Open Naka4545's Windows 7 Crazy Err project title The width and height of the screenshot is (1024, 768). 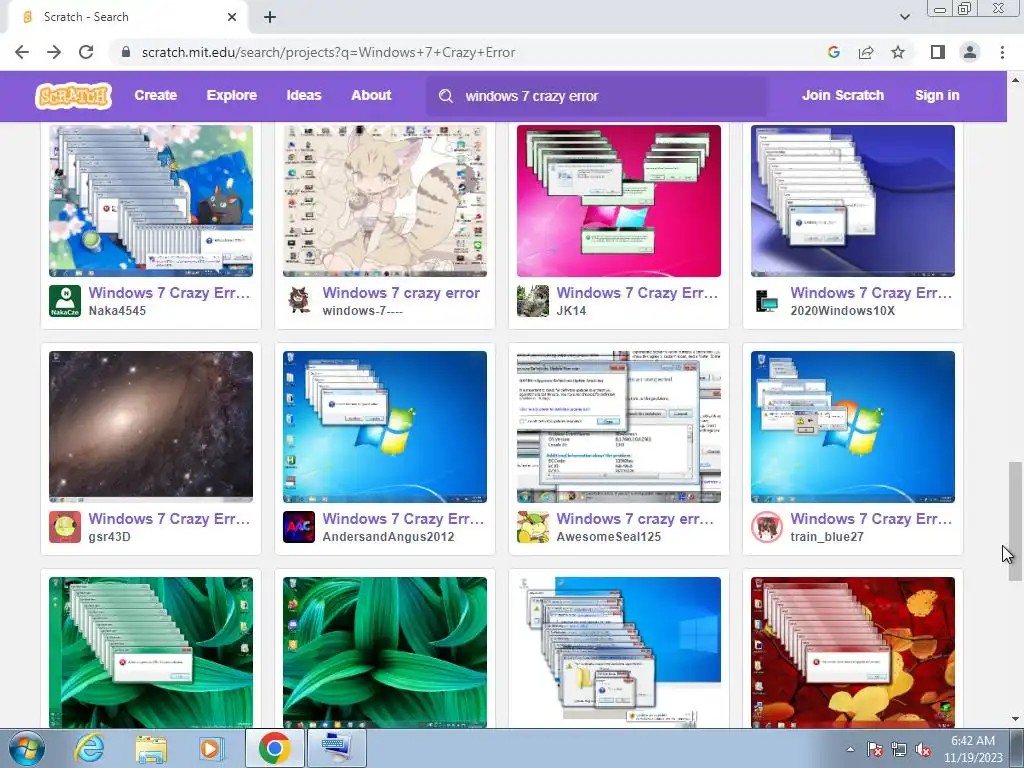click(169, 293)
